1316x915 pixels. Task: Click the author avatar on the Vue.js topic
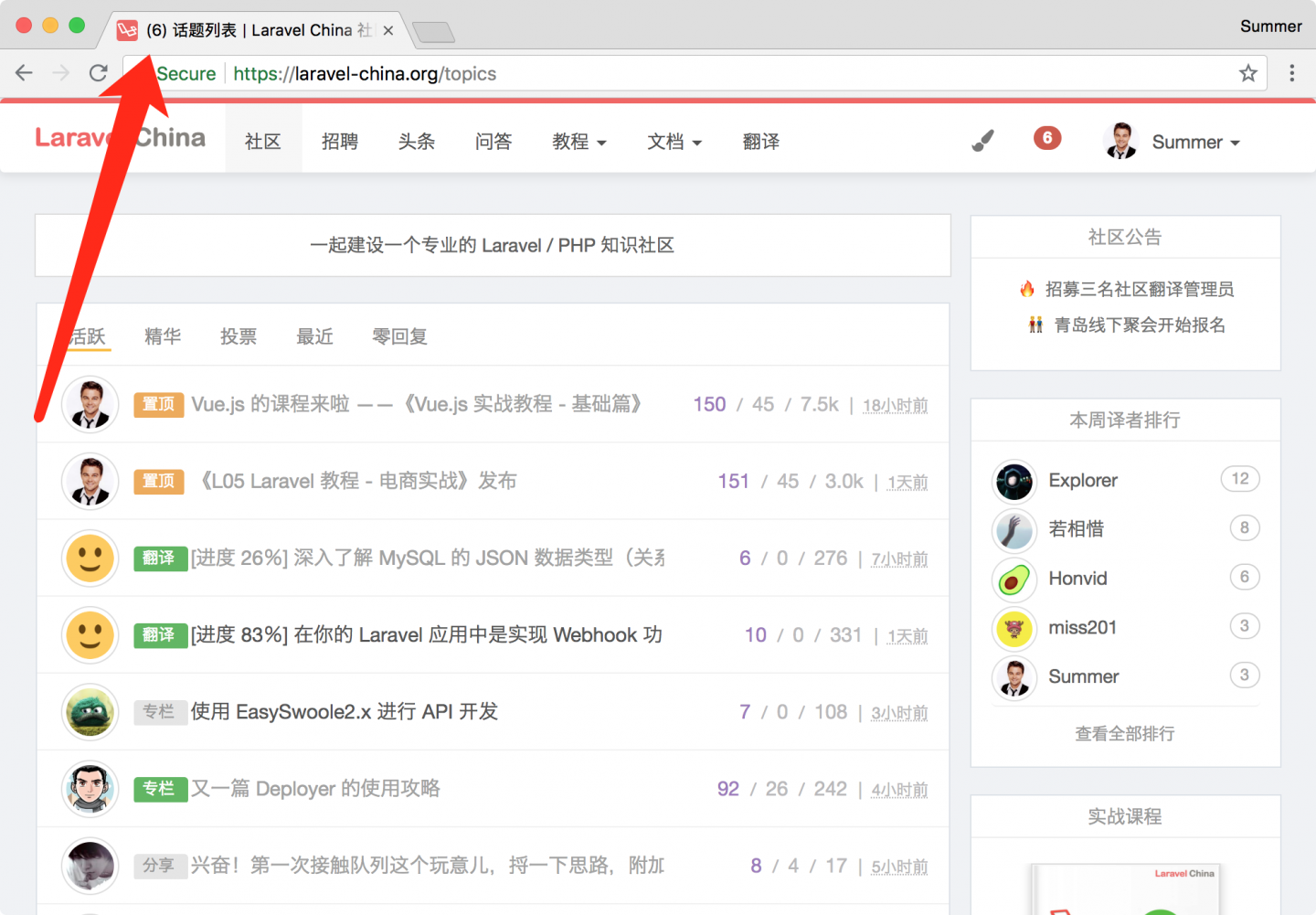[x=90, y=404]
